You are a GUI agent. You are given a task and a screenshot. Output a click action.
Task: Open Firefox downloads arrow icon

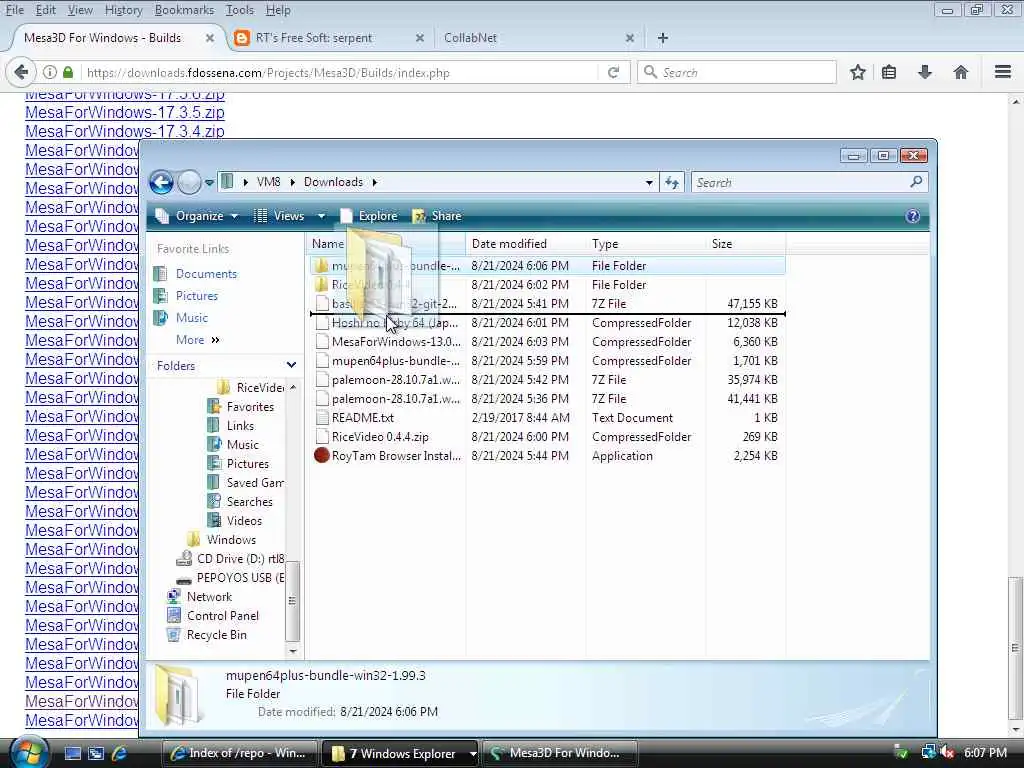925,72
